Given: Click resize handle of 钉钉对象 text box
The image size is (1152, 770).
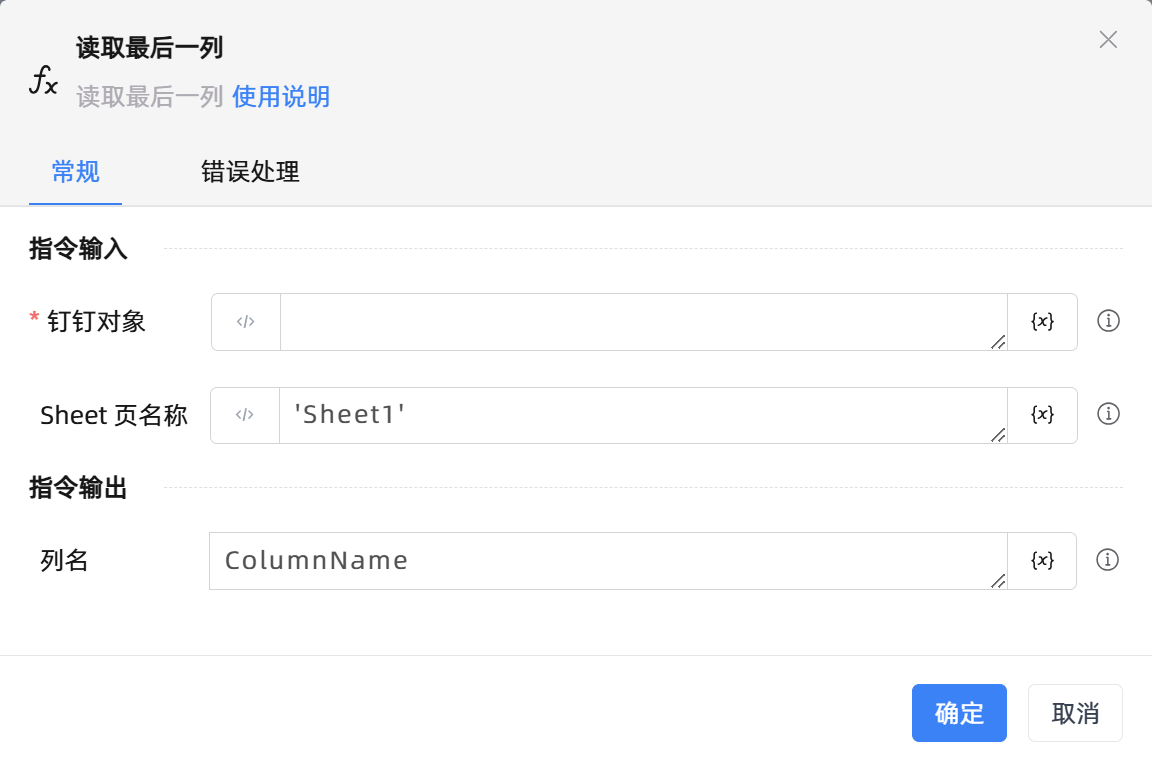Looking at the screenshot, I should [x=997, y=342].
